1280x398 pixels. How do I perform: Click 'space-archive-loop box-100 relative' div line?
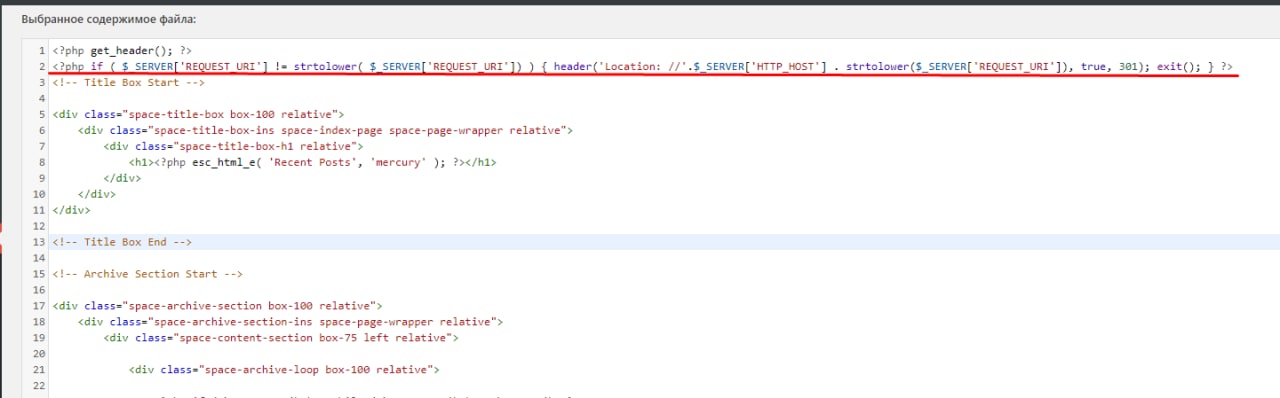(284, 370)
